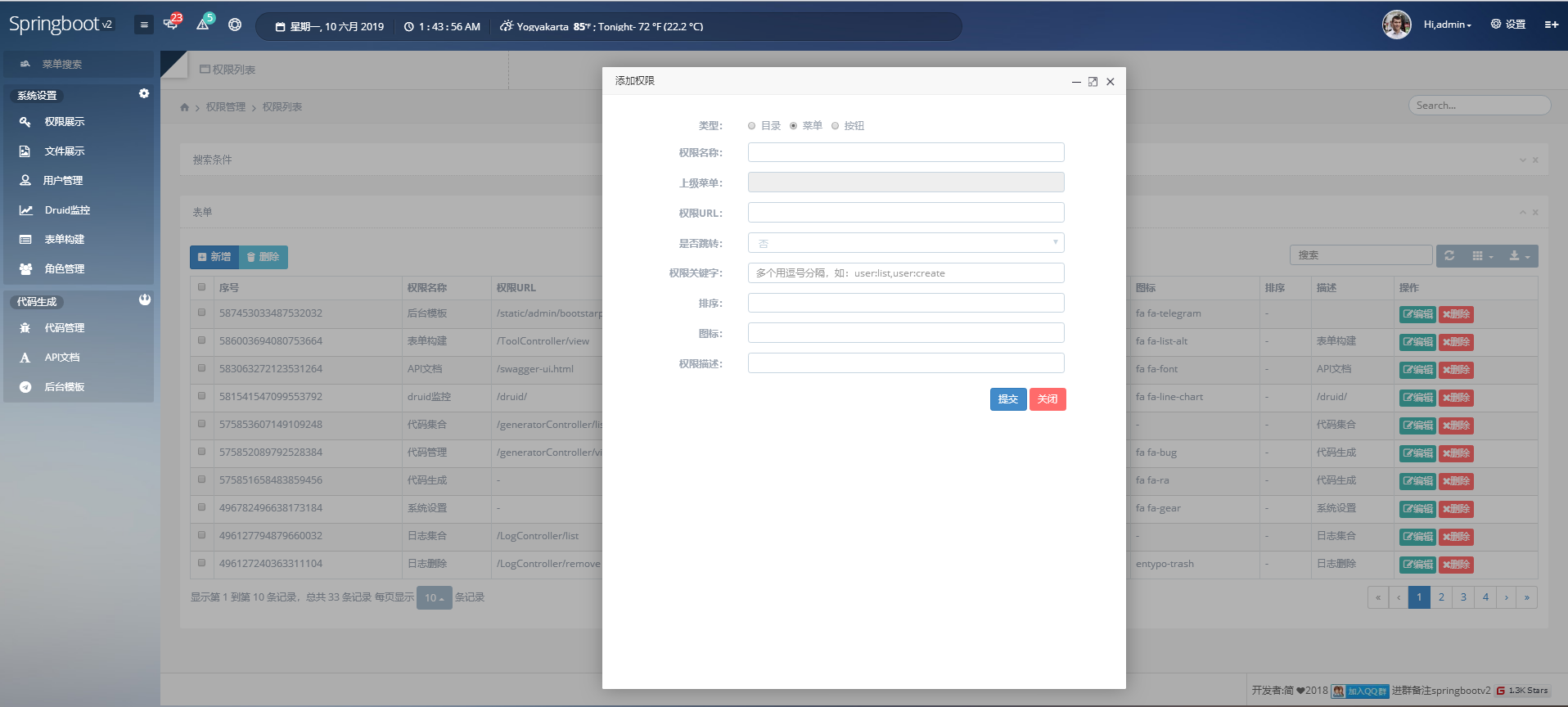
Task: Edit the fa fa-telegram row
Action: tap(1417, 314)
